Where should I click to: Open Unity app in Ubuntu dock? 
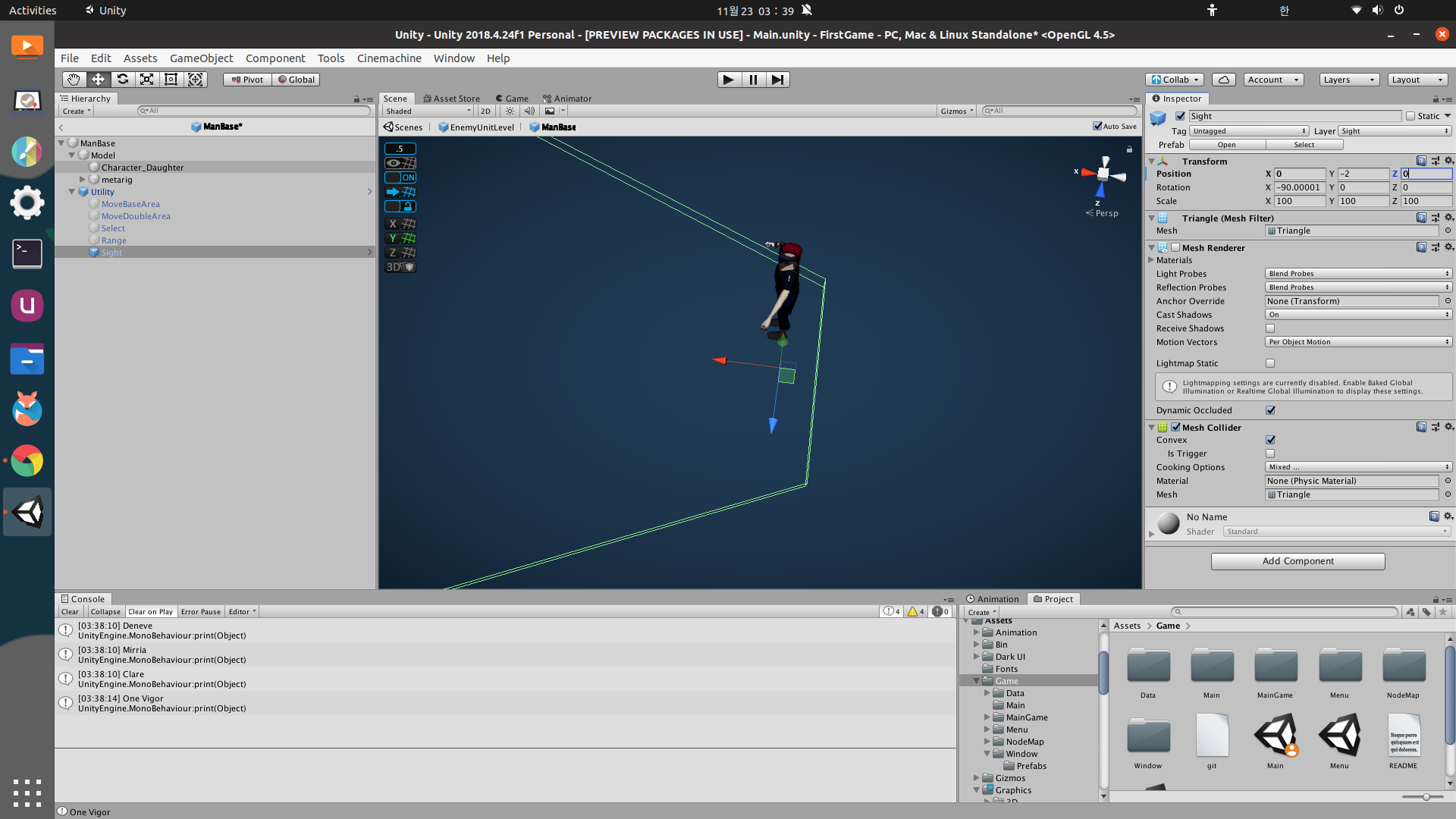(x=27, y=512)
